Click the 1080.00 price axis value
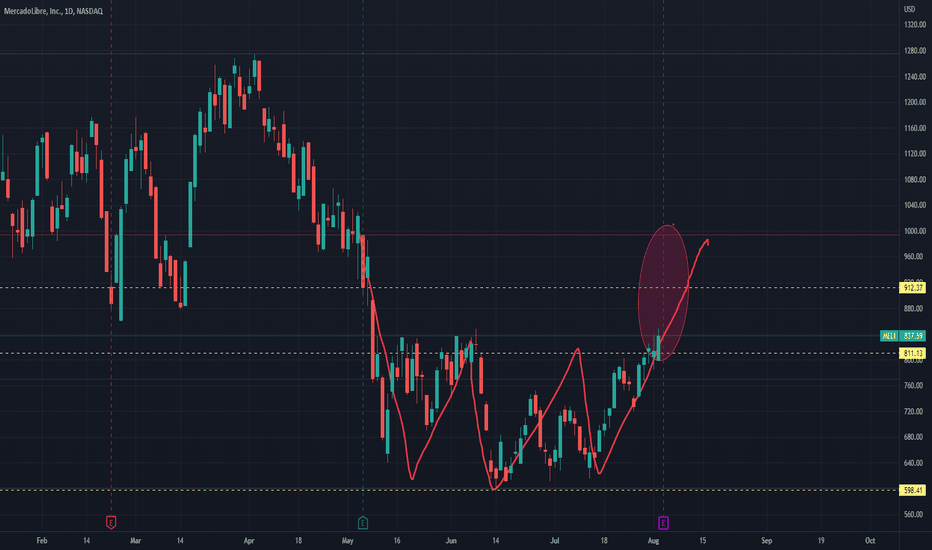932x550 pixels. [x=915, y=180]
